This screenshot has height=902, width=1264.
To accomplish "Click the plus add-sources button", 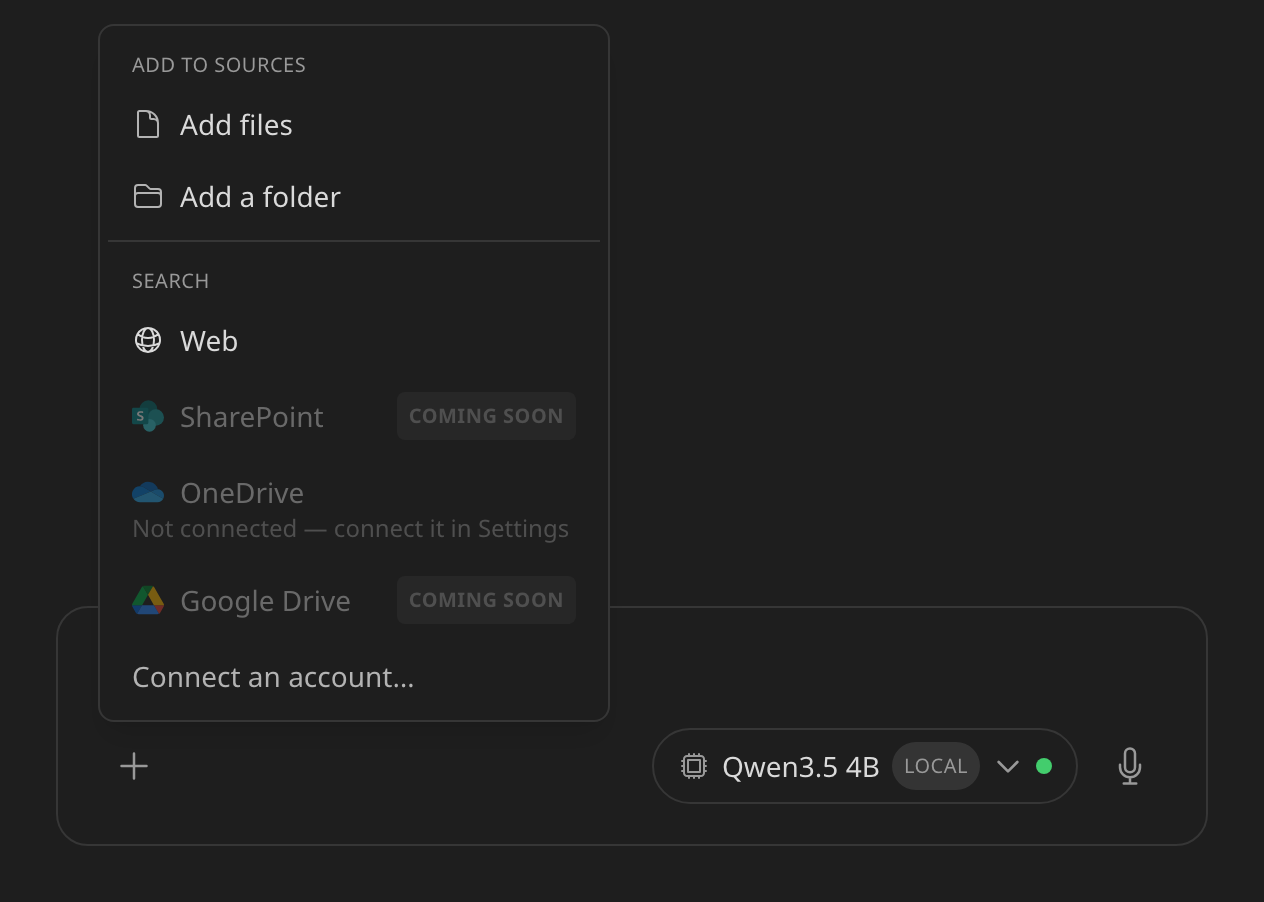I will tap(134, 766).
